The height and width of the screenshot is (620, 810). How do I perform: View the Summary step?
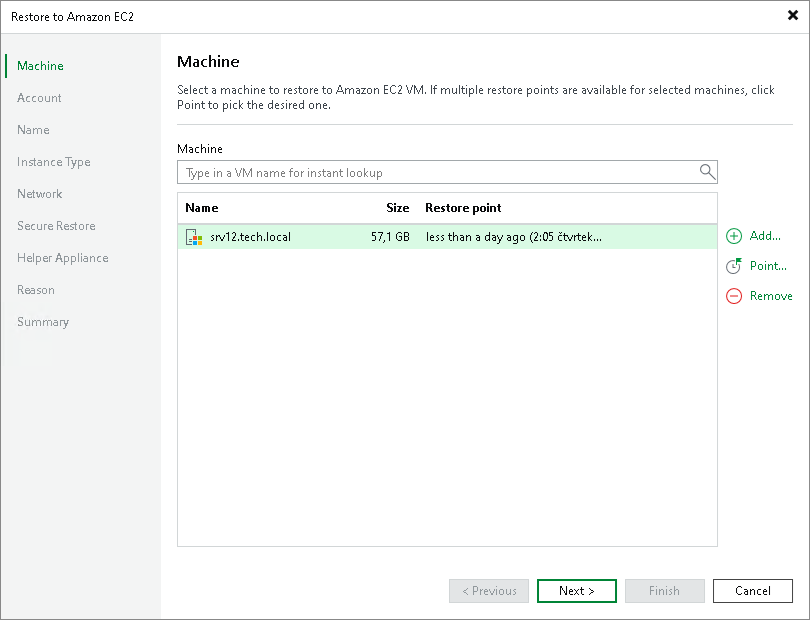point(43,322)
